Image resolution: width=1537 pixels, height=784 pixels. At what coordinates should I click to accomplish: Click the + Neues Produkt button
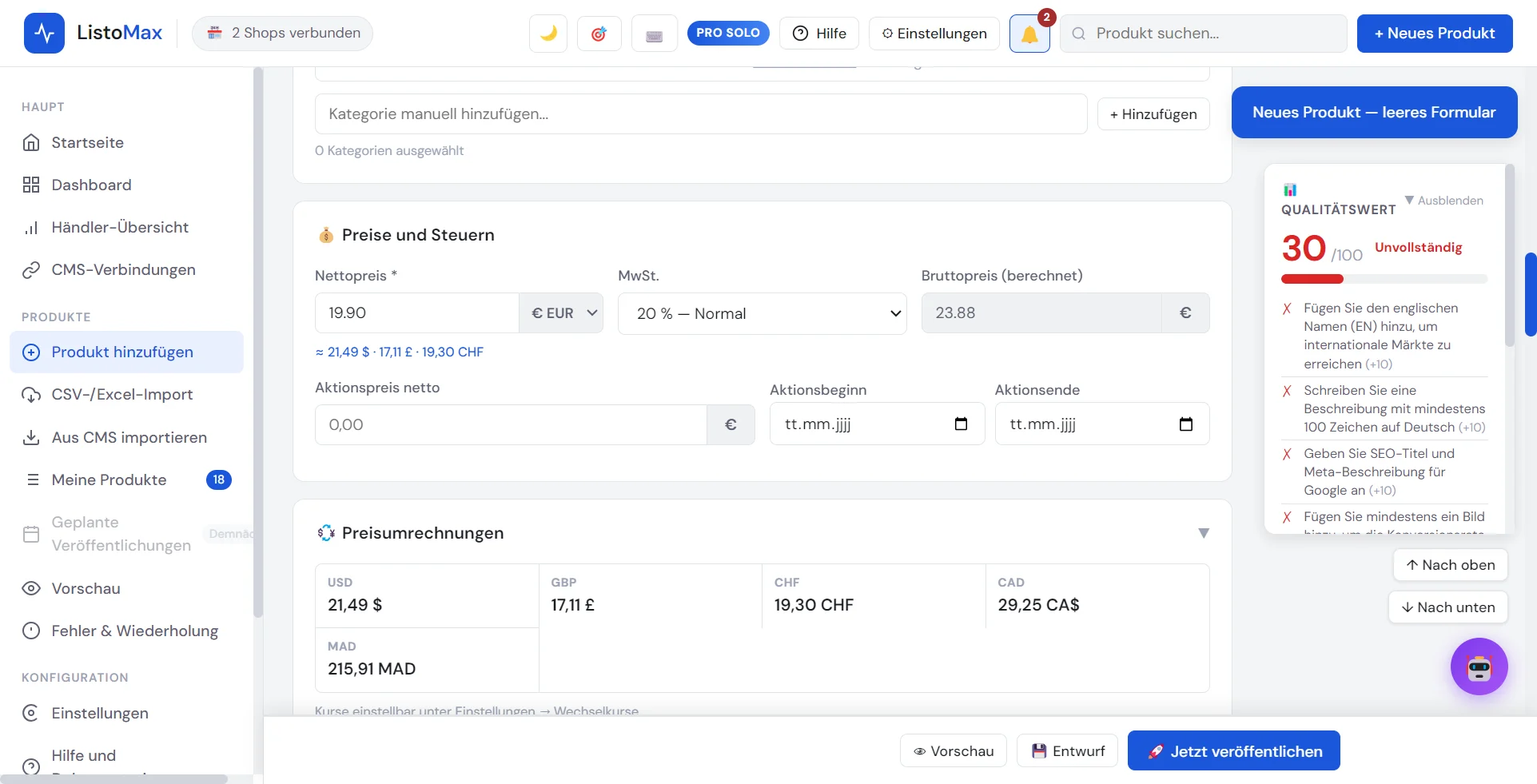(x=1435, y=34)
